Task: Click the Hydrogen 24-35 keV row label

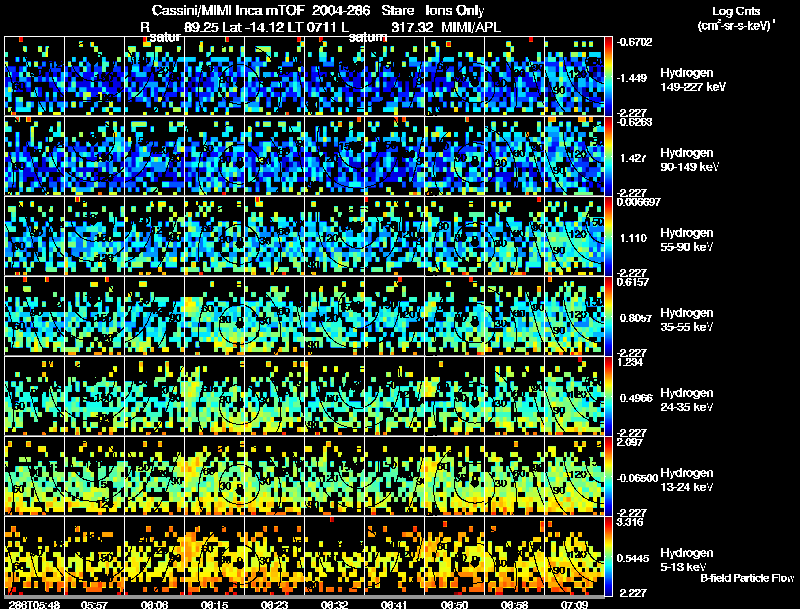Action: pyautogui.click(x=687, y=400)
